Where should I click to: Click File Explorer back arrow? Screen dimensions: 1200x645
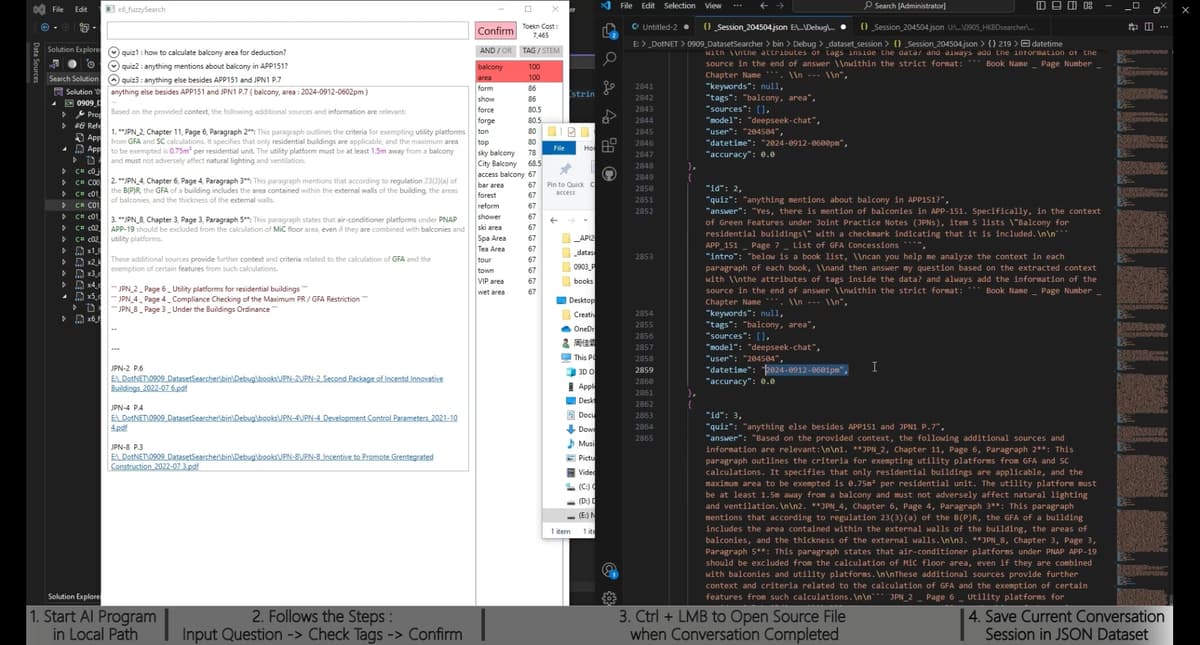point(555,220)
